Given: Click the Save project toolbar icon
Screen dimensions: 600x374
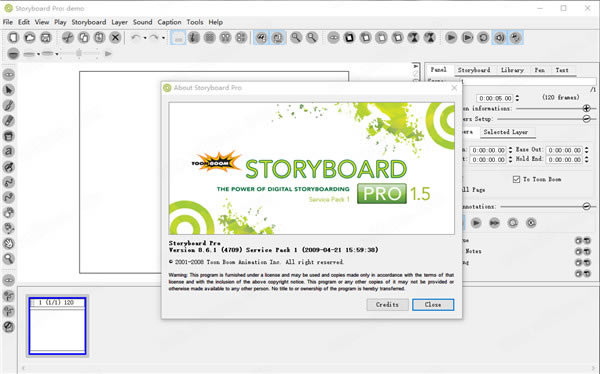Looking at the screenshot, I should click(x=46, y=38).
